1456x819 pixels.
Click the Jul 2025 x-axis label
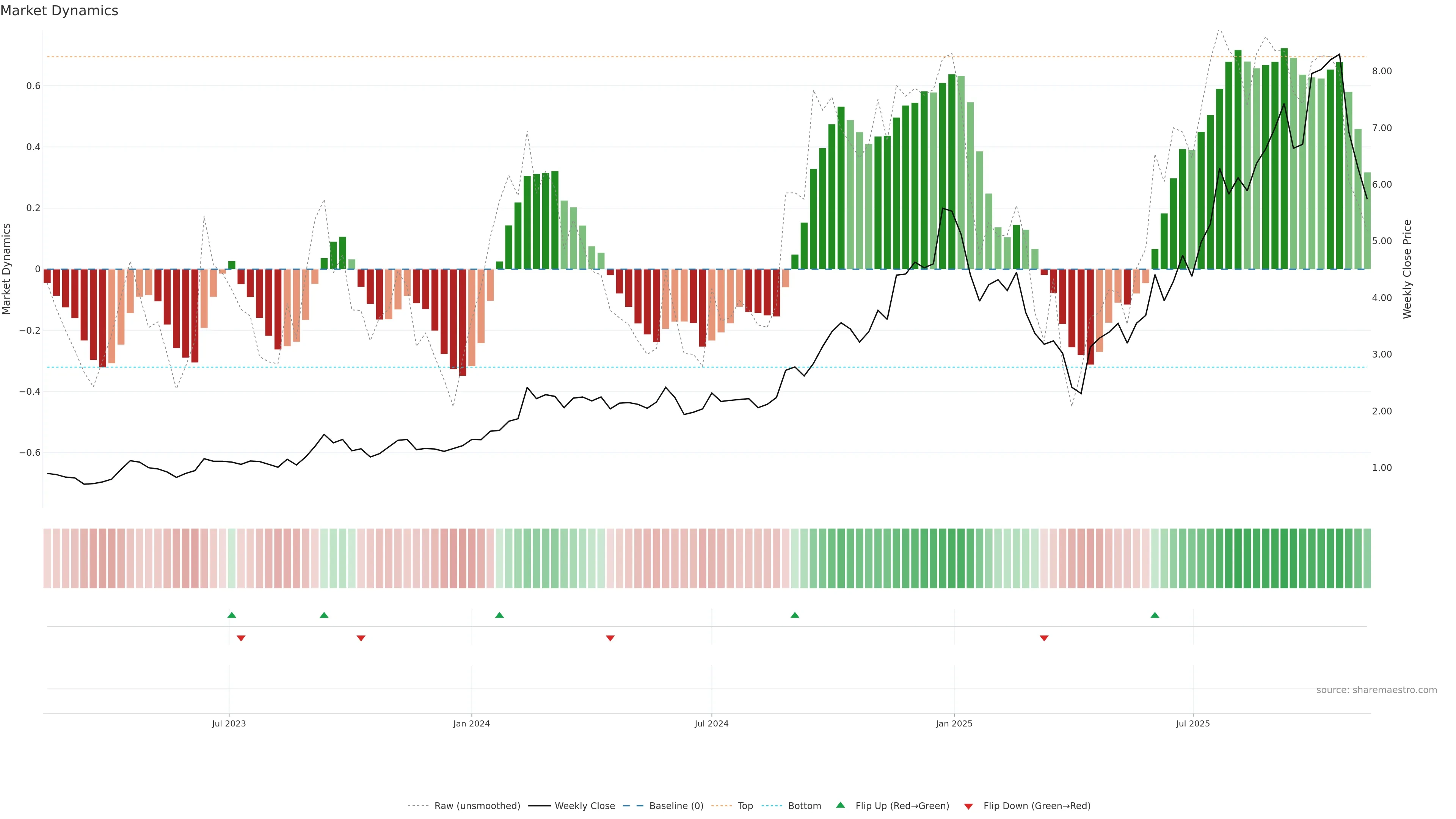coord(1192,723)
